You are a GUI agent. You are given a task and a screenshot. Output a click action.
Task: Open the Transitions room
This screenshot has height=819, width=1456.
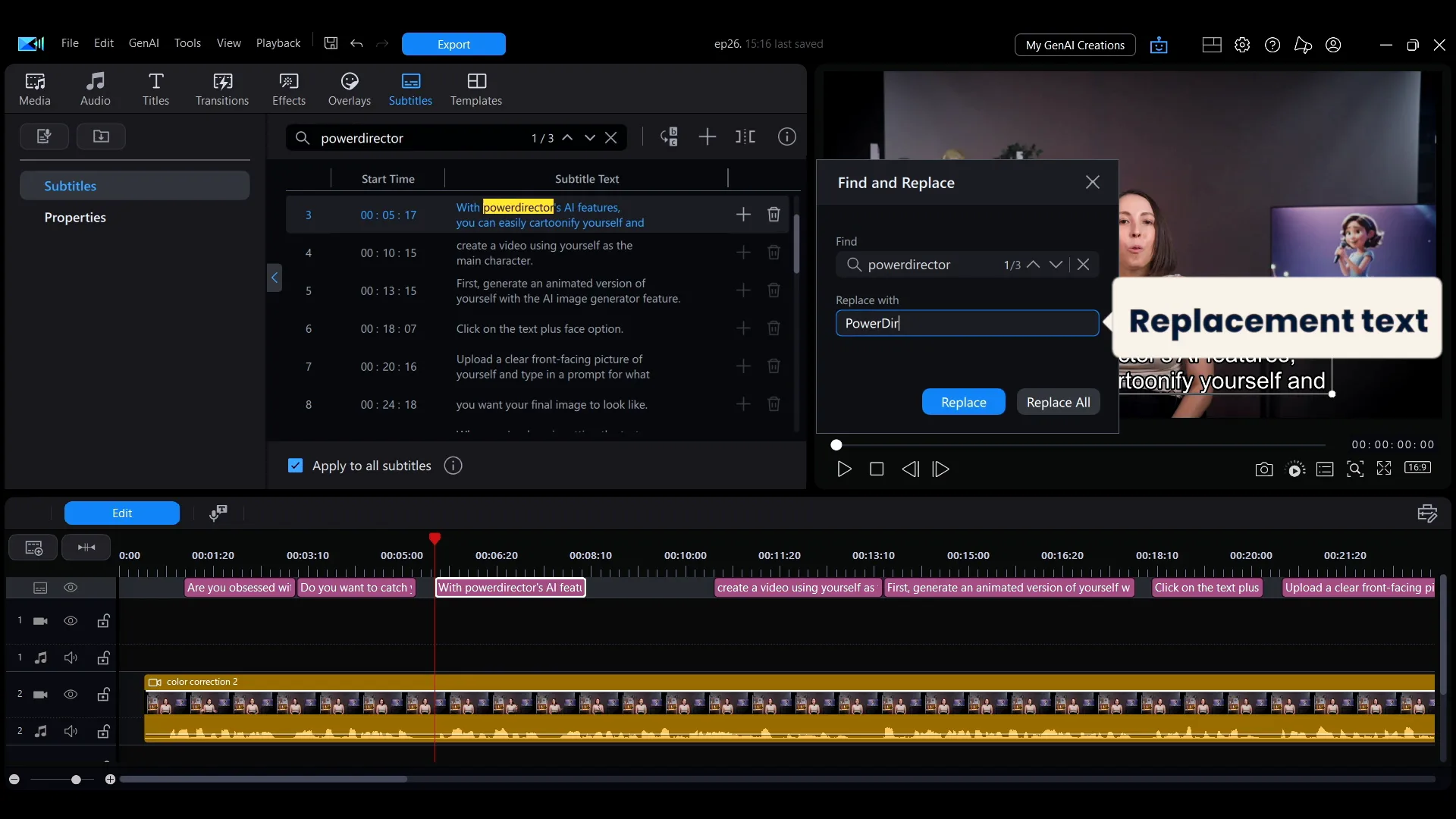[x=222, y=89]
